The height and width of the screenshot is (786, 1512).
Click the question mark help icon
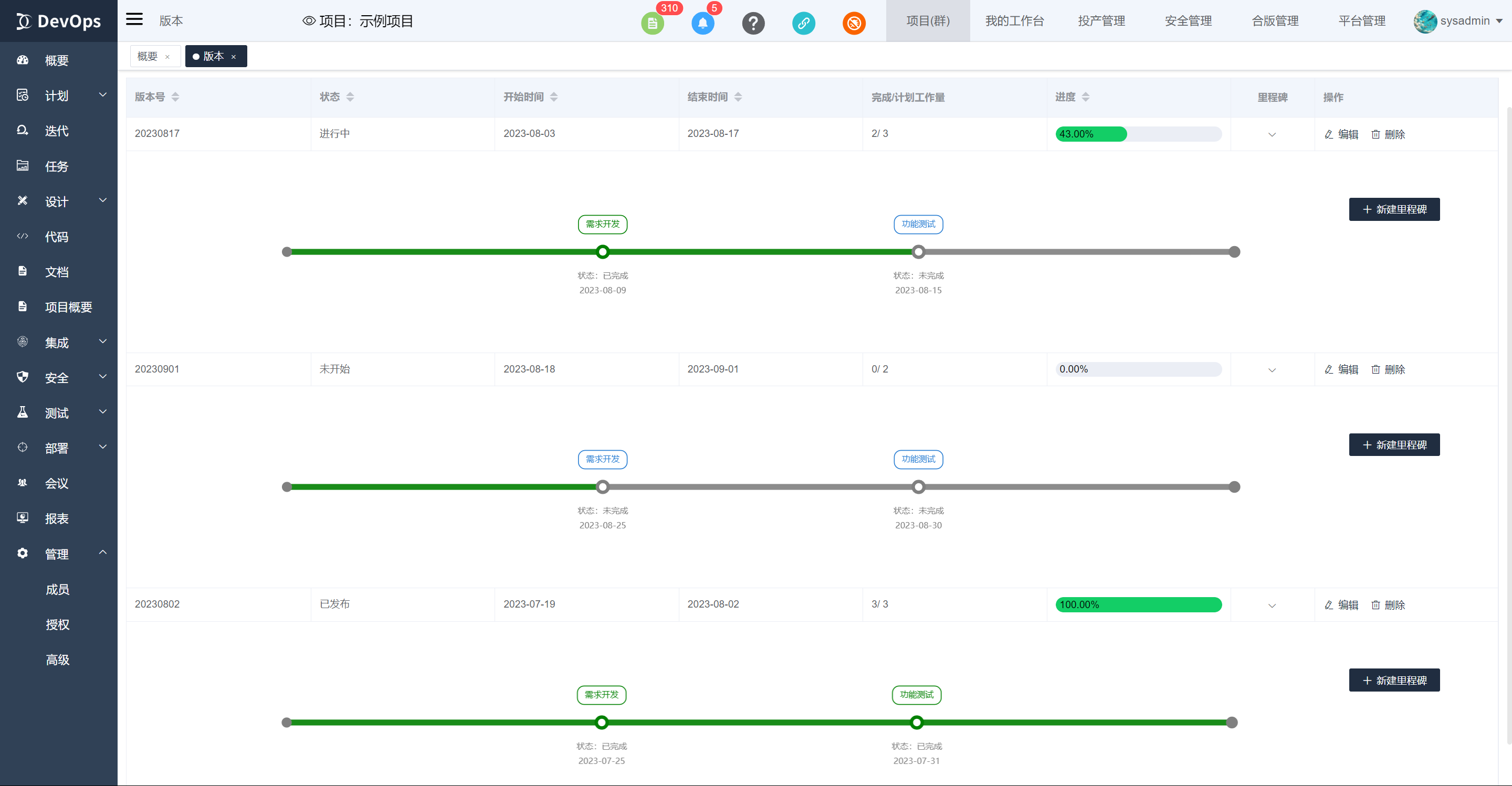coord(753,24)
